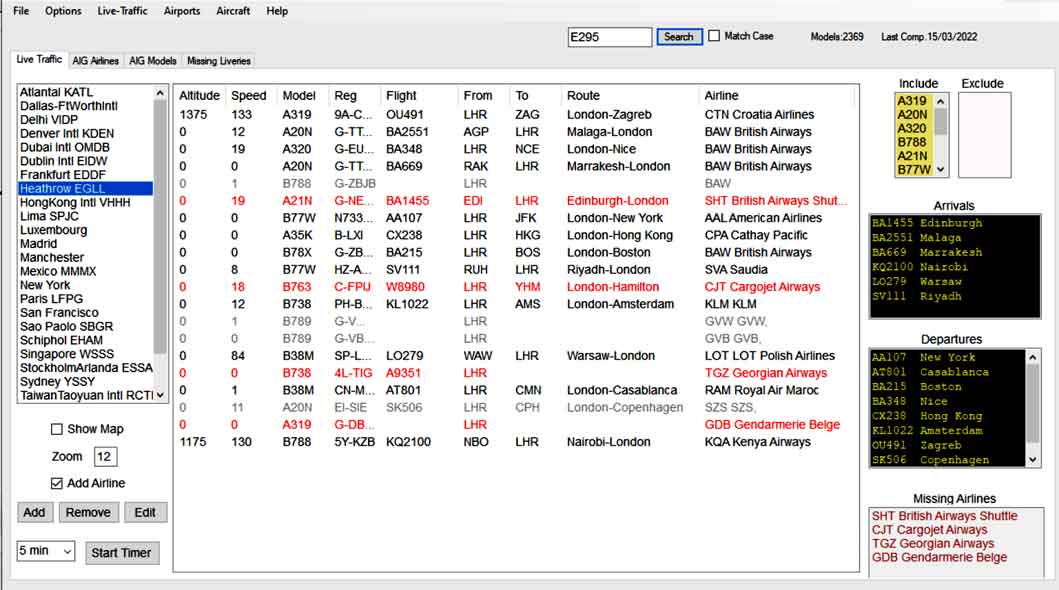
Task: Open the Airports menu
Action: pyautogui.click(x=182, y=11)
